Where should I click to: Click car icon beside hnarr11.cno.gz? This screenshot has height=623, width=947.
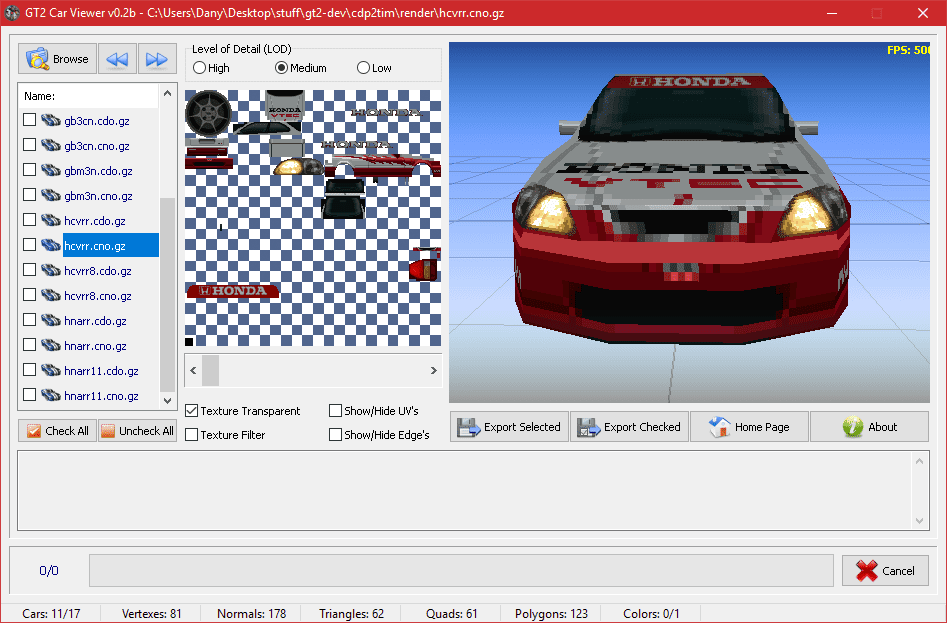point(51,395)
